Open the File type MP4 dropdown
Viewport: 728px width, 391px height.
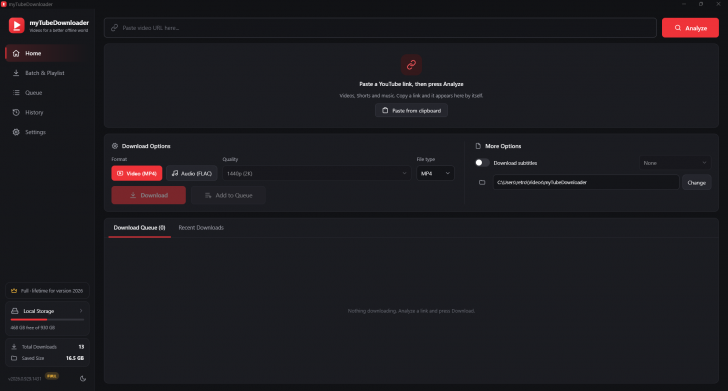(x=436, y=173)
